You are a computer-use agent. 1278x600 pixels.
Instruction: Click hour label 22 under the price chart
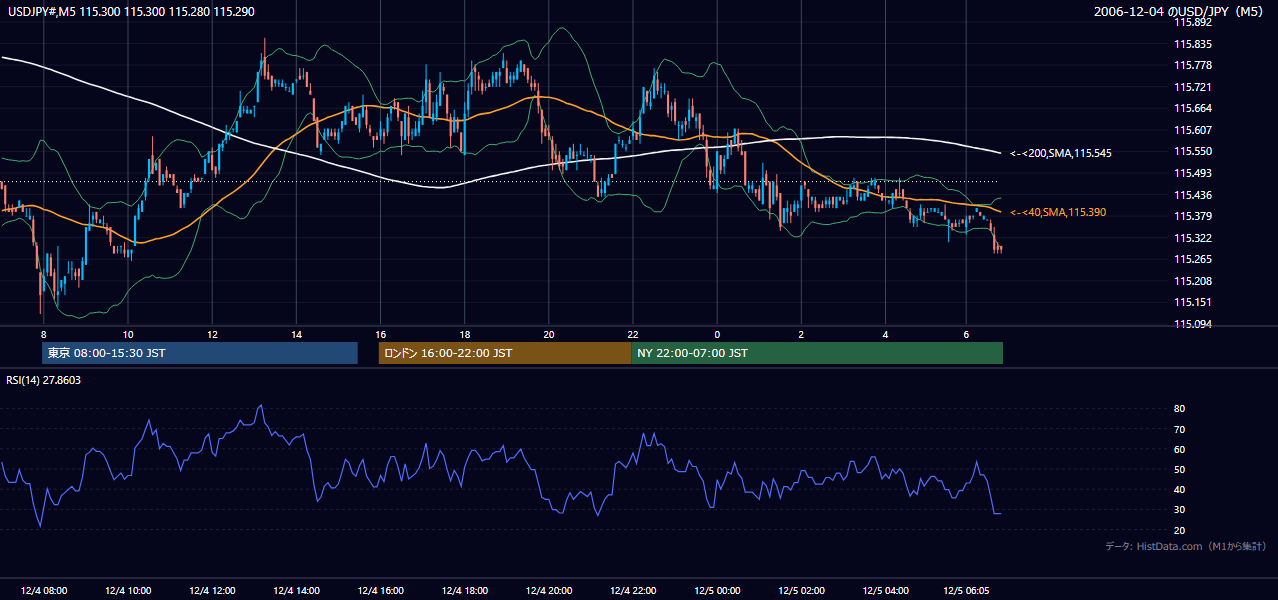pos(633,334)
